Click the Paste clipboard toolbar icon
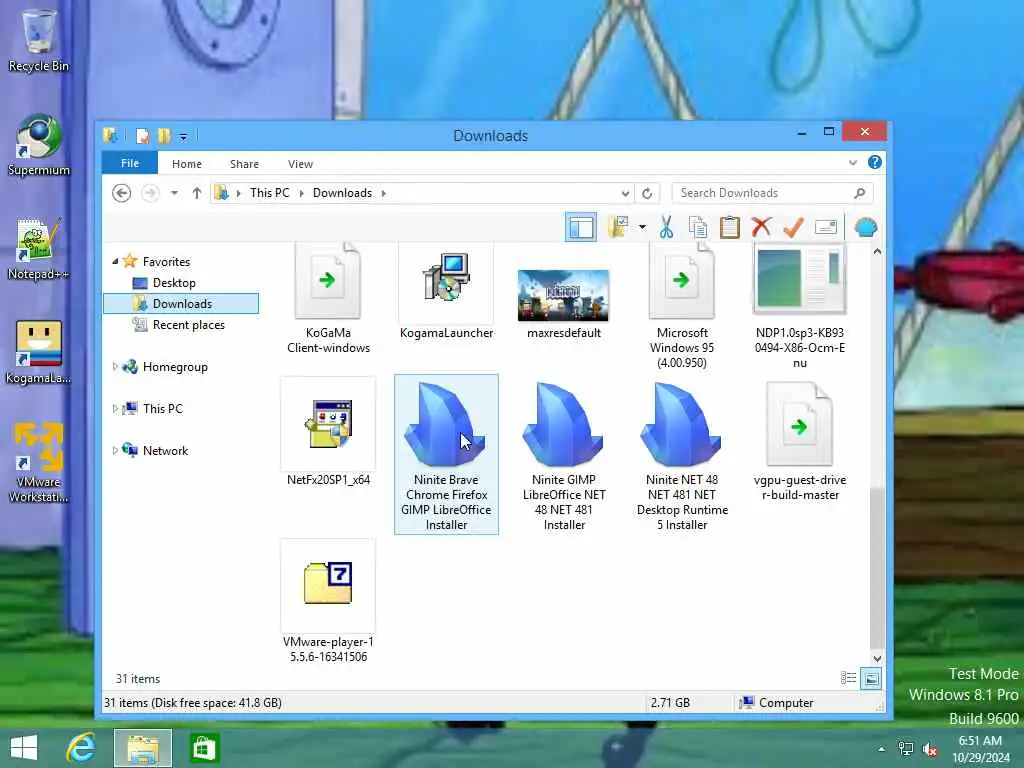Screen dimensions: 1024x768 pyautogui.click(x=729, y=227)
